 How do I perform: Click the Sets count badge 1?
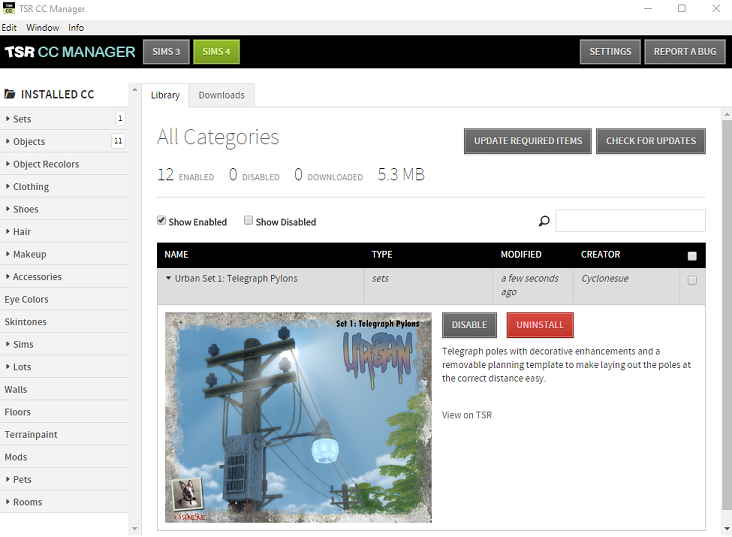point(120,118)
